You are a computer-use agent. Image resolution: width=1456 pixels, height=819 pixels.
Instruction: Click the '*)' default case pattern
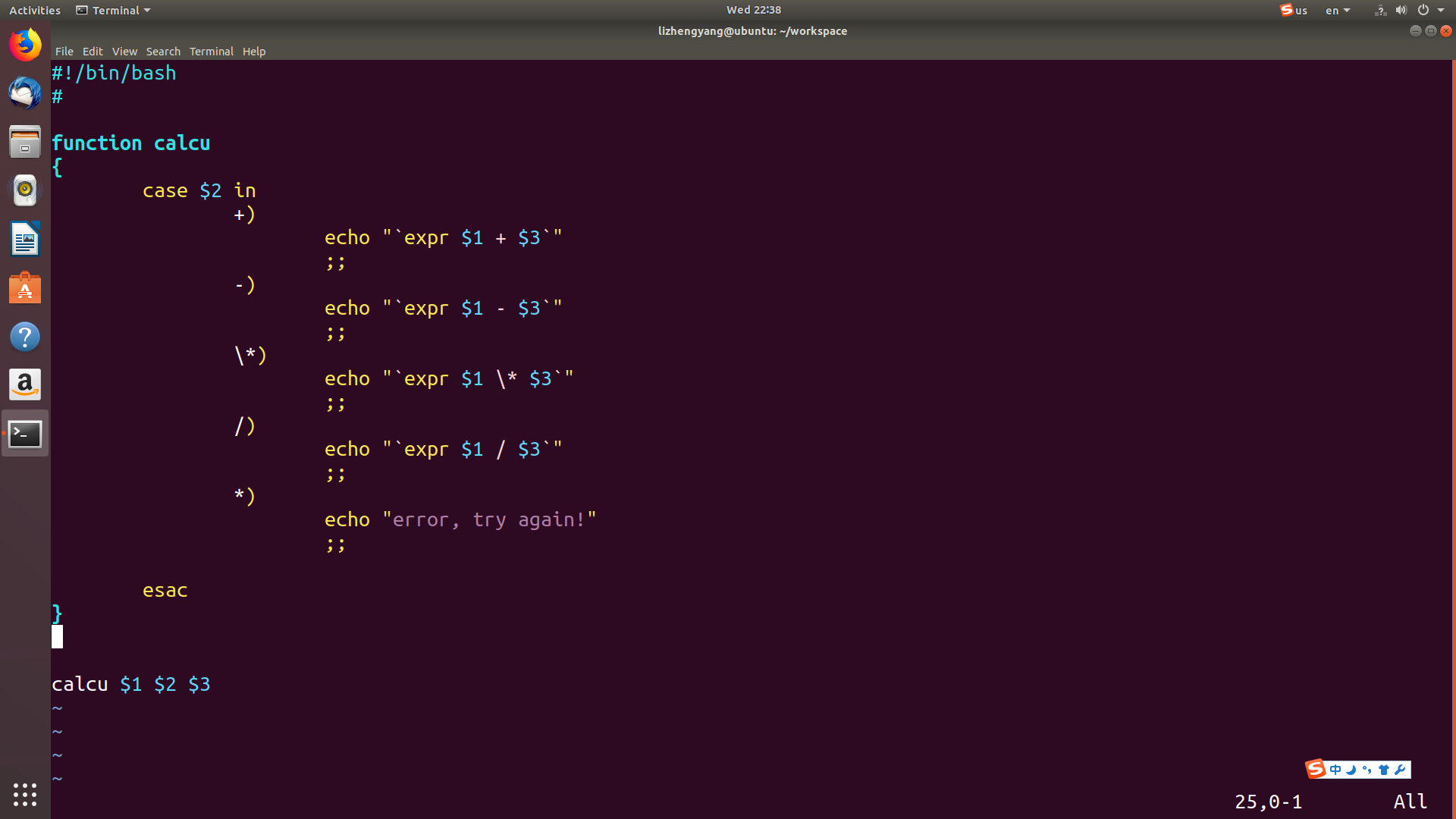point(245,497)
